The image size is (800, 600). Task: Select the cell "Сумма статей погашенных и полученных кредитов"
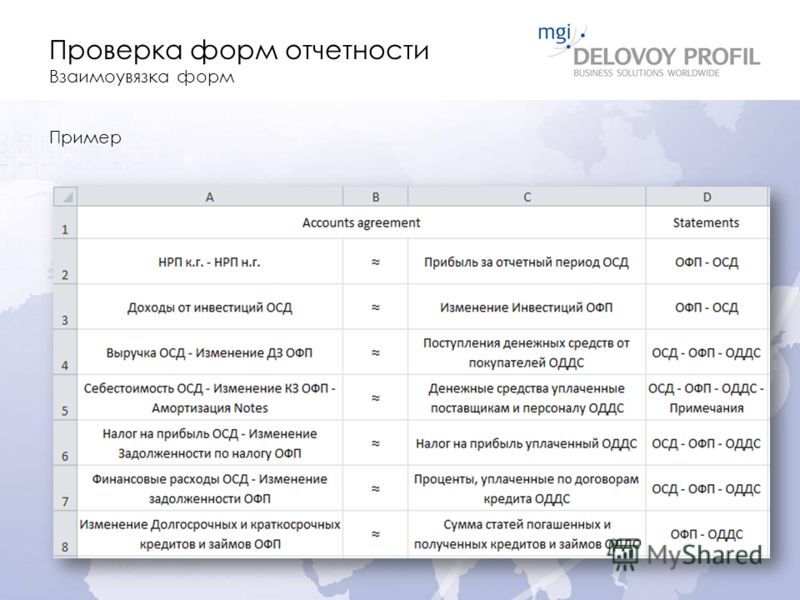point(527,534)
